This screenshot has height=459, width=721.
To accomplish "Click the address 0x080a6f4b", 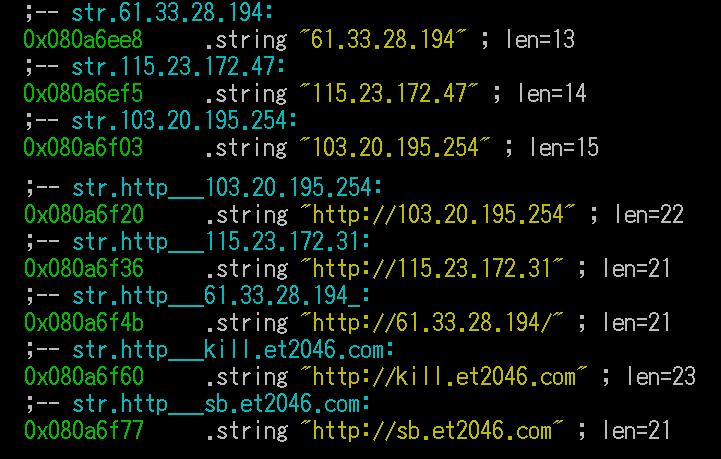I will [84, 323].
